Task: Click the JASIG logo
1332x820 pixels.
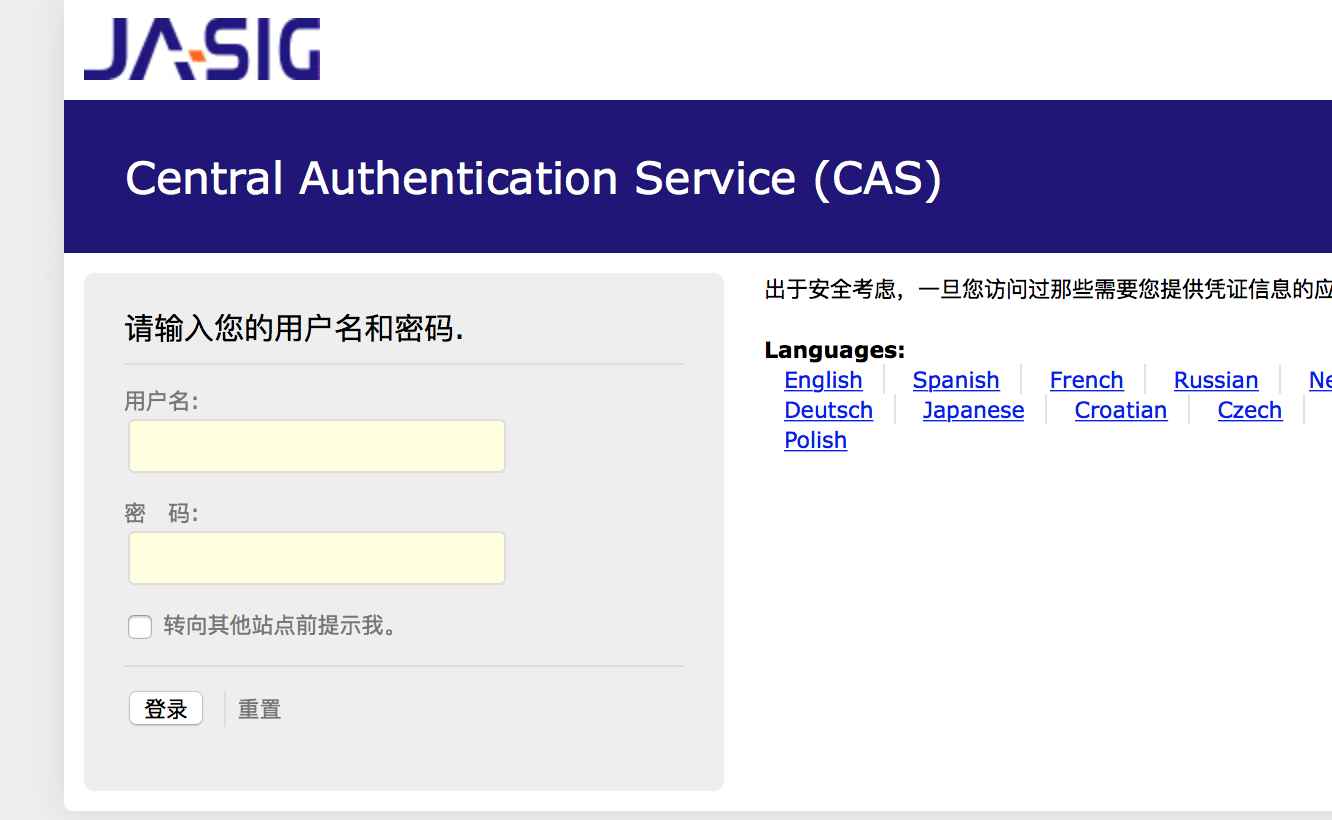Action: pyautogui.click(x=202, y=48)
